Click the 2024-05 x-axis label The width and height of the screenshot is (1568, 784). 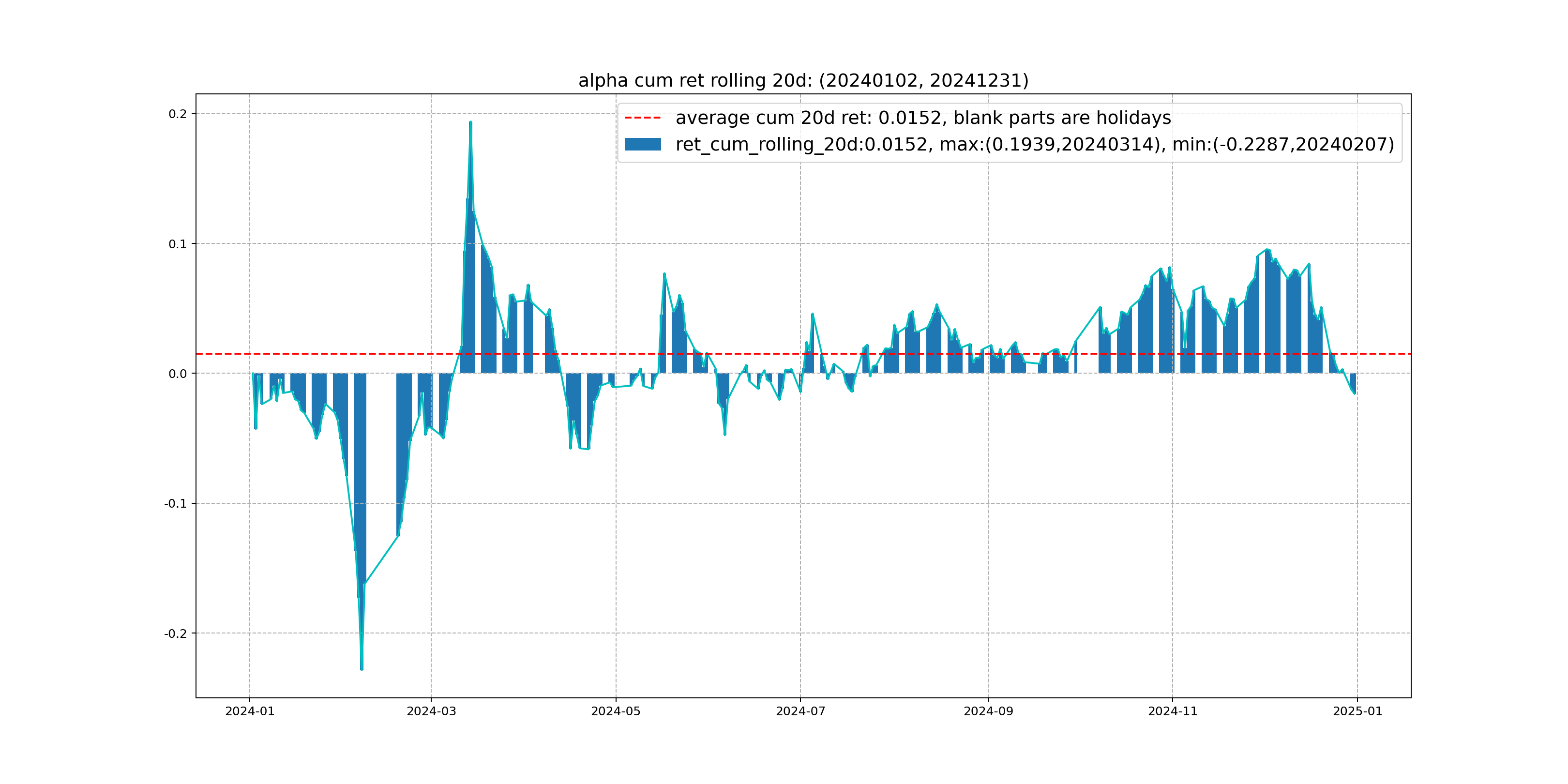[616, 711]
